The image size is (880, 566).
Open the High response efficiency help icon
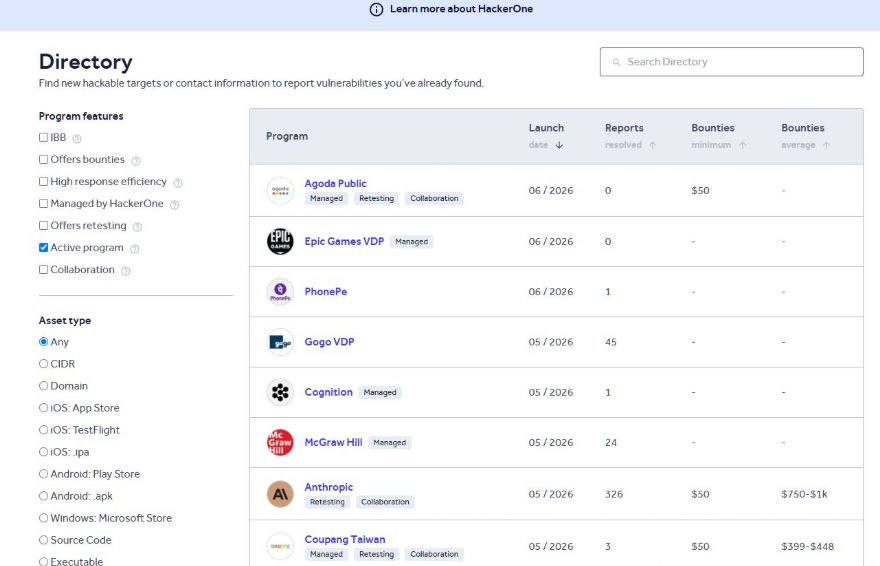point(178,183)
